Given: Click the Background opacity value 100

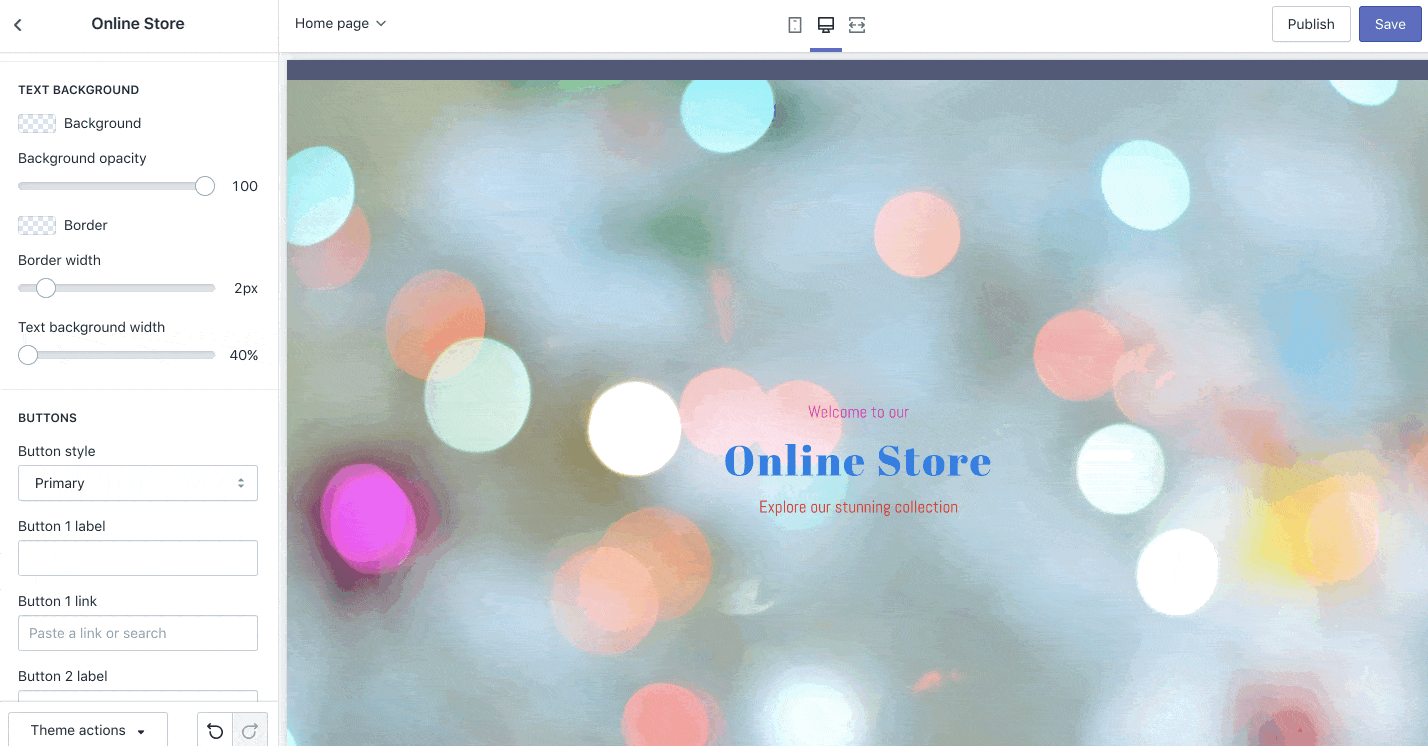Looking at the screenshot, I should (x=245, y=186).
